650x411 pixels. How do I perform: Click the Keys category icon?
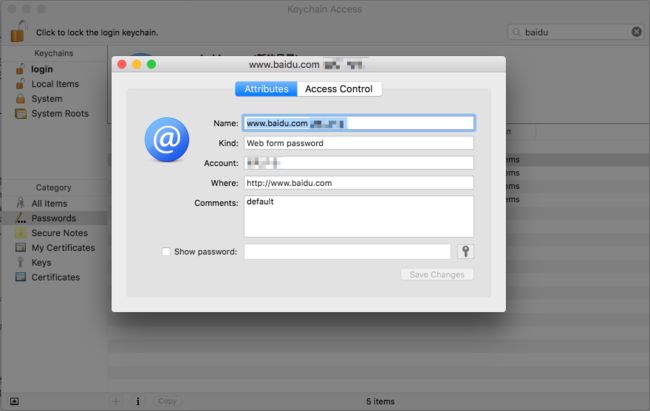coord(20,262)
